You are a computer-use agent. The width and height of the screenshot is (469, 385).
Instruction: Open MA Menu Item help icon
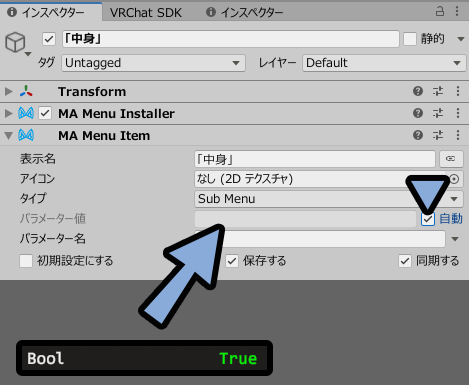tap(418, 135)
